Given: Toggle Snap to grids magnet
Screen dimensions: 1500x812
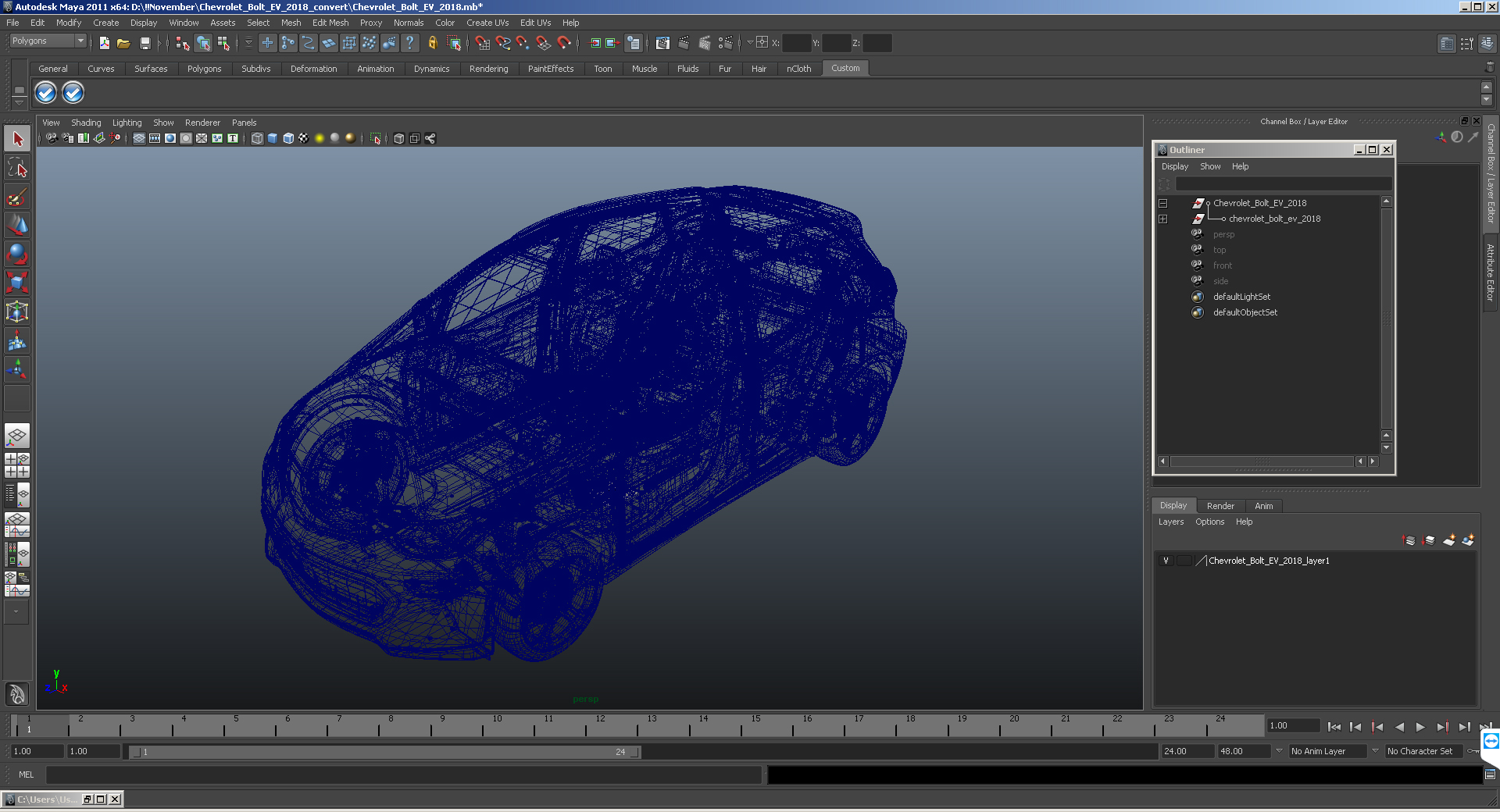Looking at the screenshot, I should [482, 43].
